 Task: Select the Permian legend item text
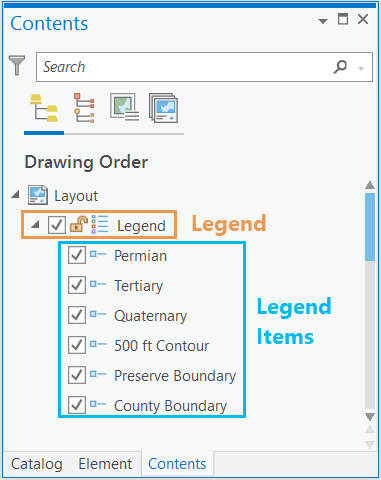pos(140,256)
